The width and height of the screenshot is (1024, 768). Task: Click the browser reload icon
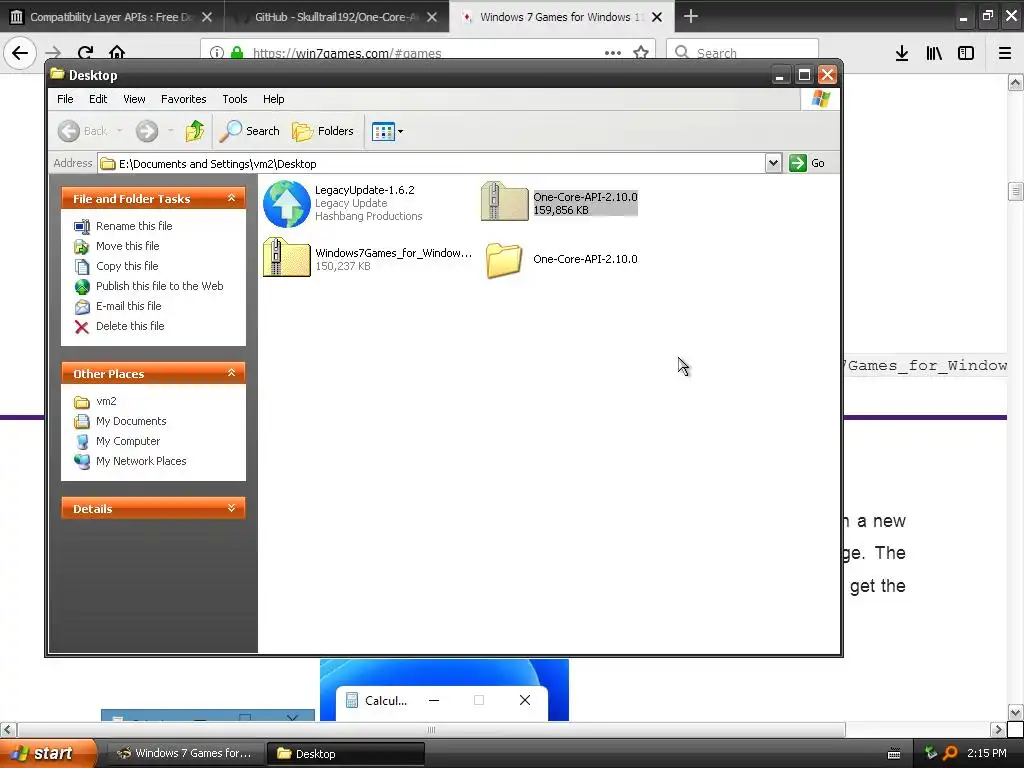(85, 53)
